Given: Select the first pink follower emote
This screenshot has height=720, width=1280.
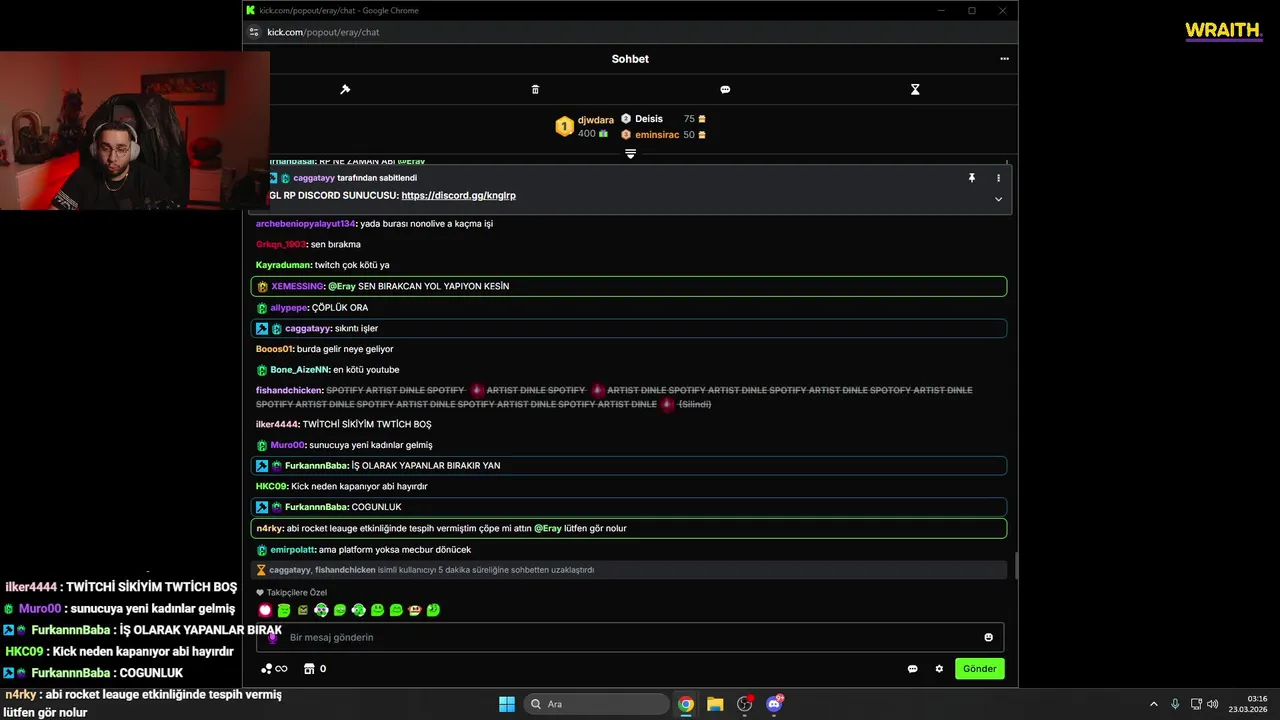Looking at the screenshot, I should [x=265, y=610].
